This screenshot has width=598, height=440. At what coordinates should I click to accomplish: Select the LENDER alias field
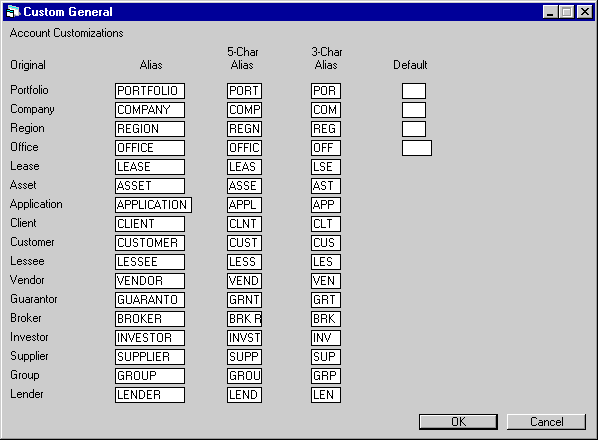coord(150,395)
